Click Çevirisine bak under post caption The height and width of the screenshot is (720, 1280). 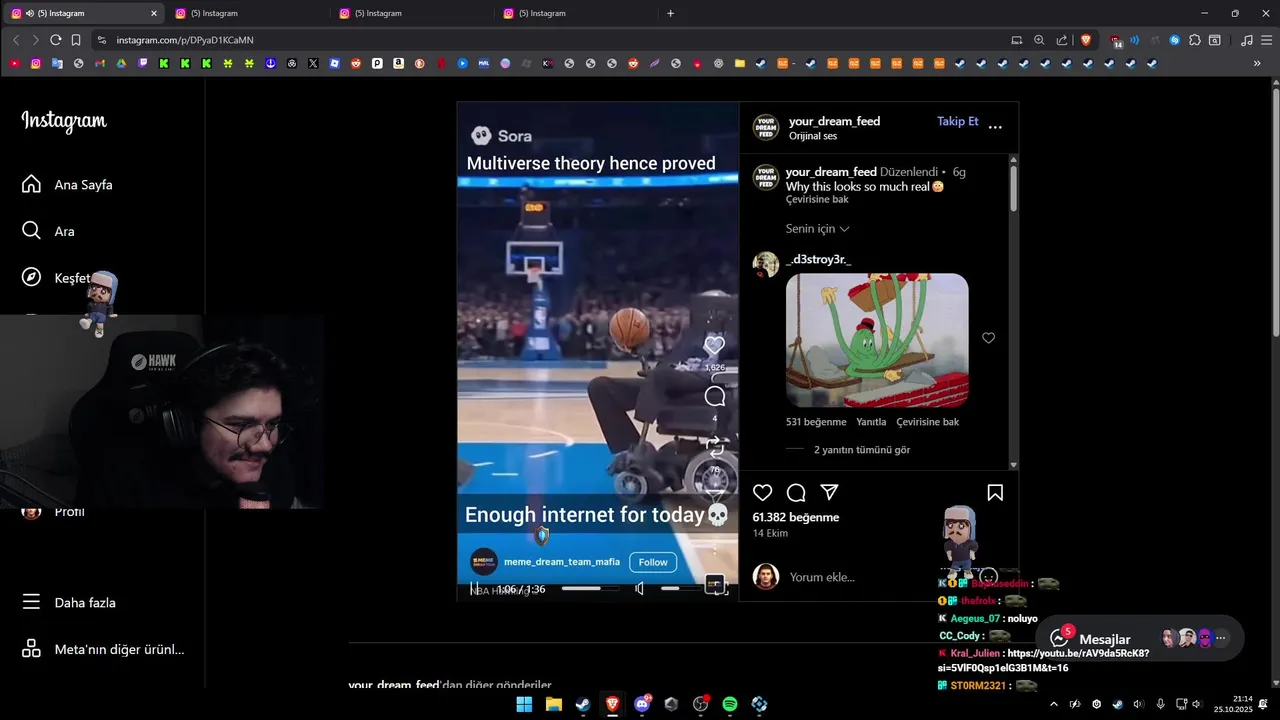pos(817,200)
